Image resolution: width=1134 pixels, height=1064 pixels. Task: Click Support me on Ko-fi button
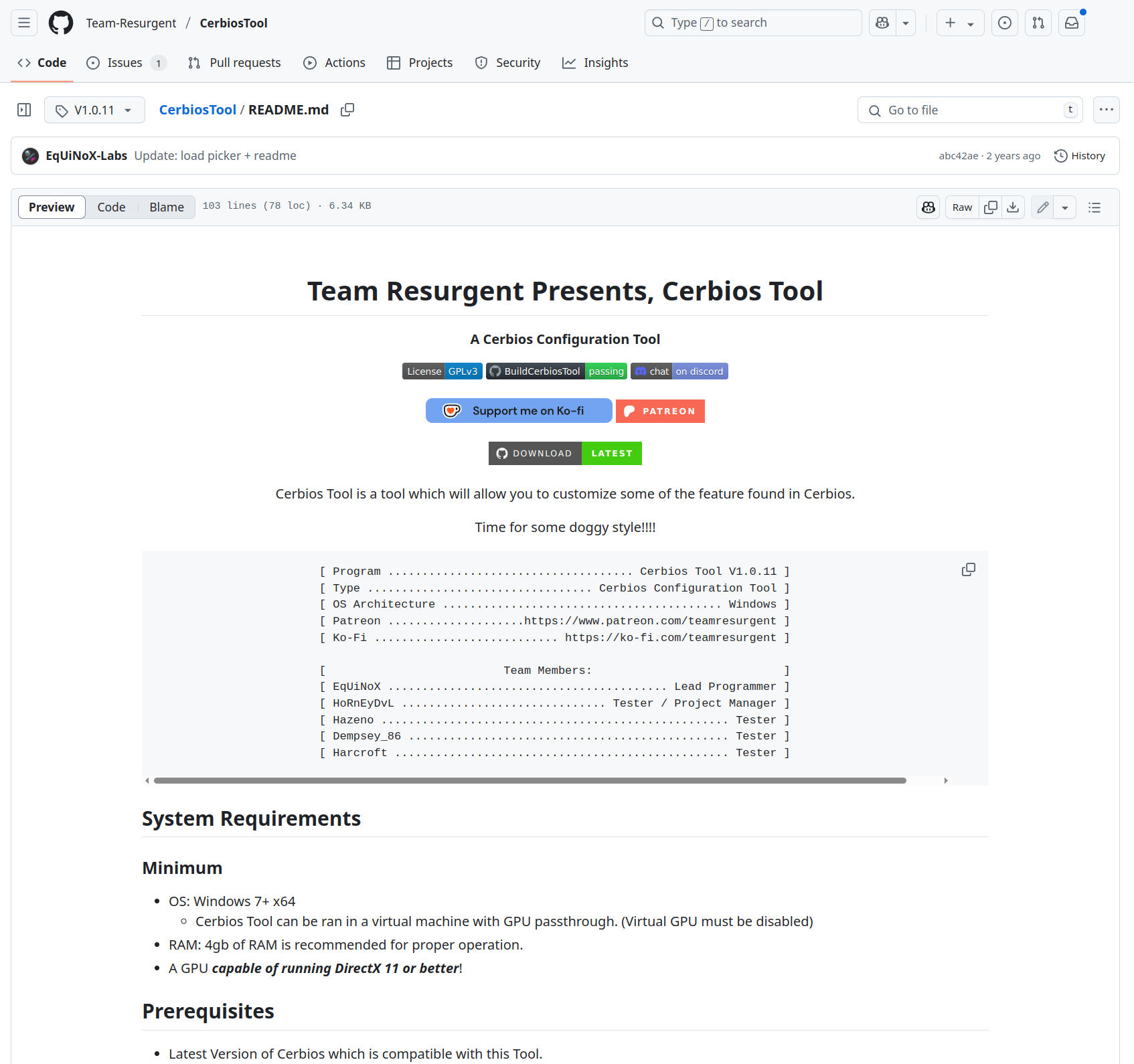519,411
